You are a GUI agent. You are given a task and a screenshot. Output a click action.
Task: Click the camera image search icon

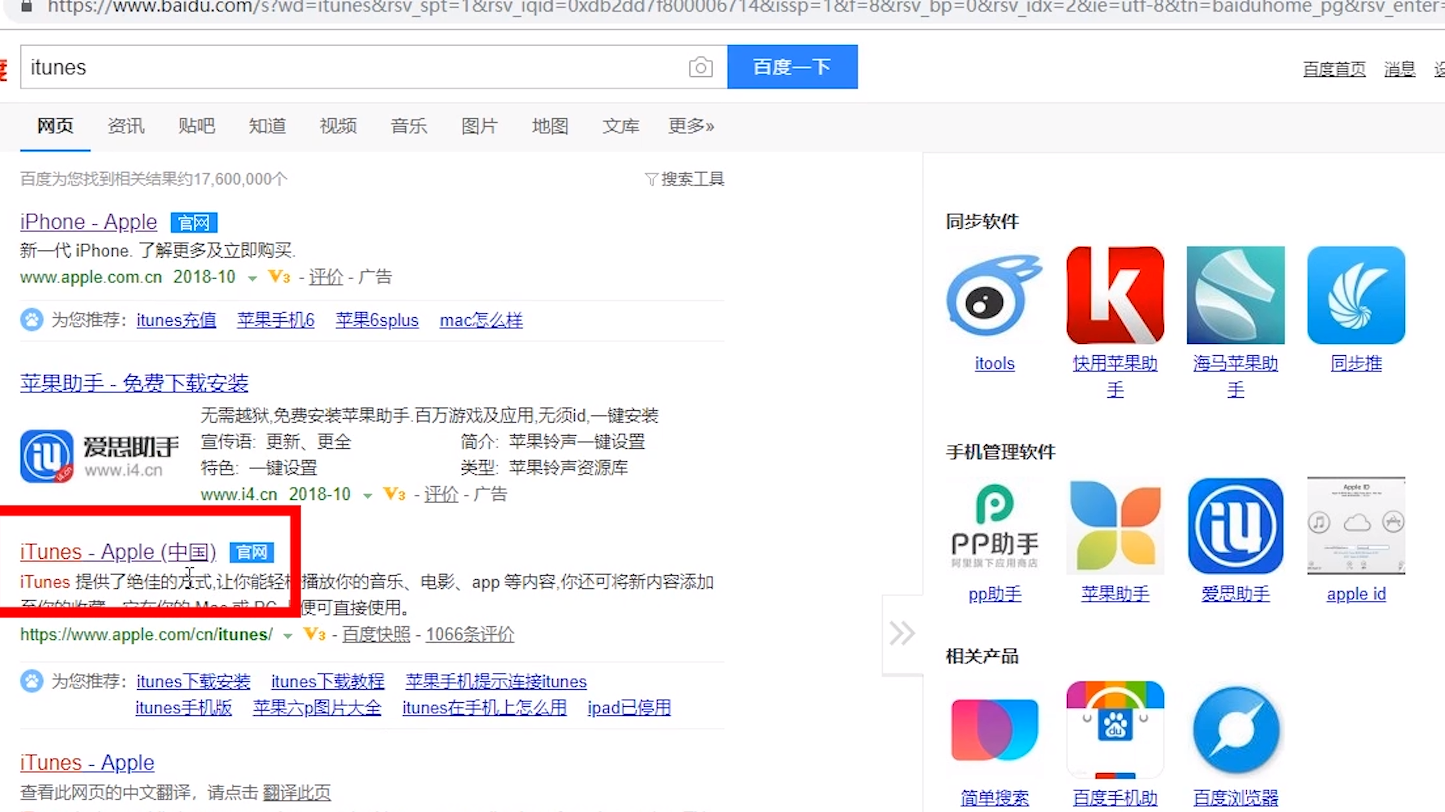click(x=701, y=67)
